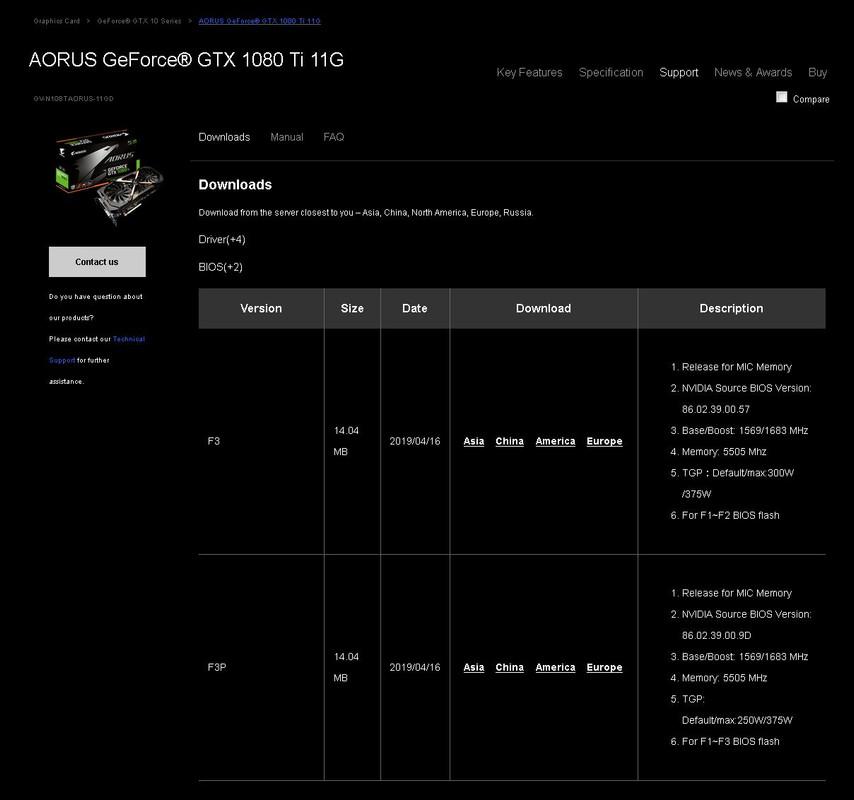
Task: Click '86.02.39.00.57' BIOS version text
Action: point(716,409)
